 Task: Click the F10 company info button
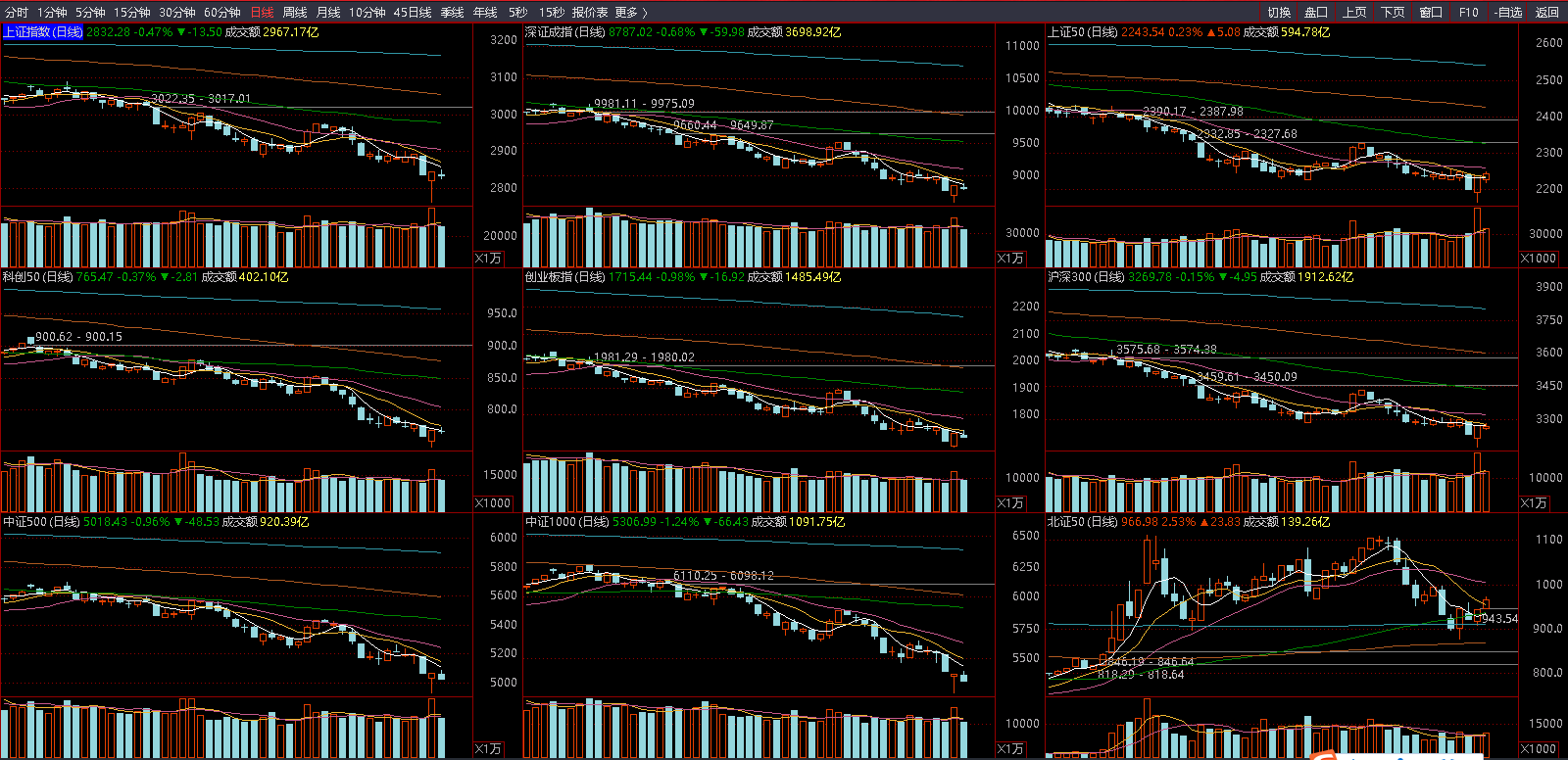click(1468, 13)
